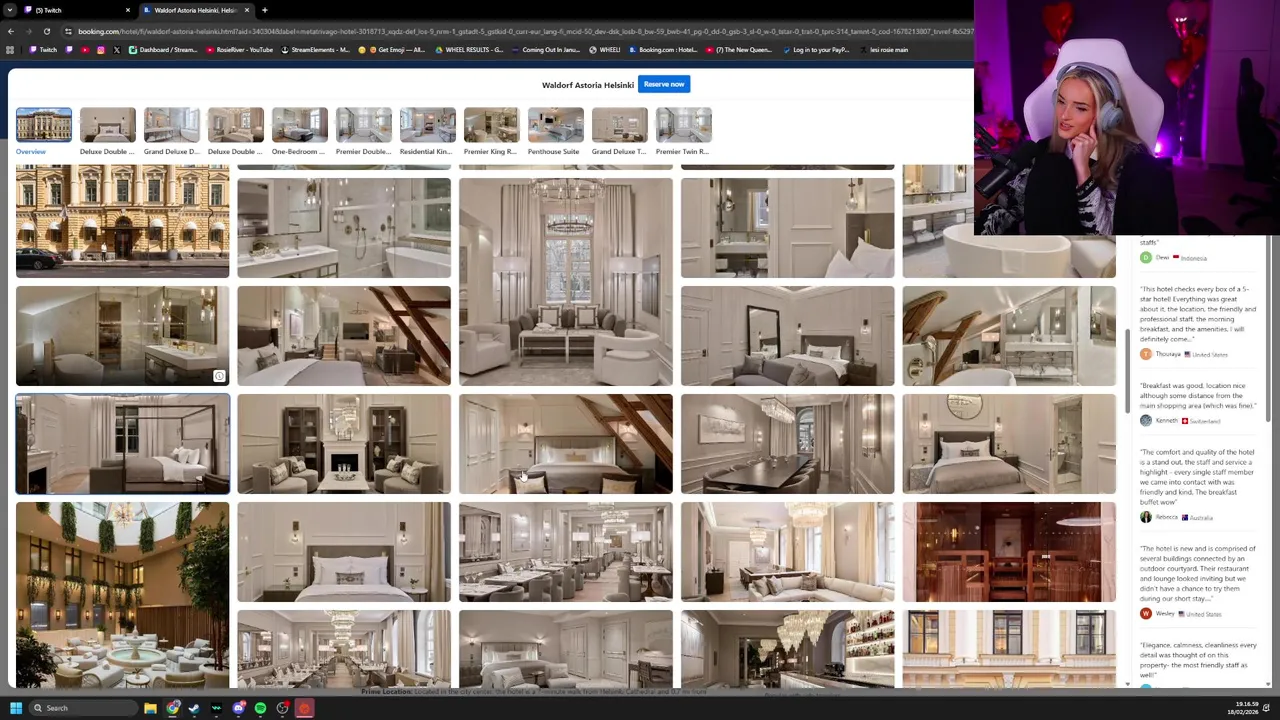The width and height of the screenshot is (1280, 720).
Task: Click reviewer Rebecca's avatar
Action: (x=1146, y=517)
